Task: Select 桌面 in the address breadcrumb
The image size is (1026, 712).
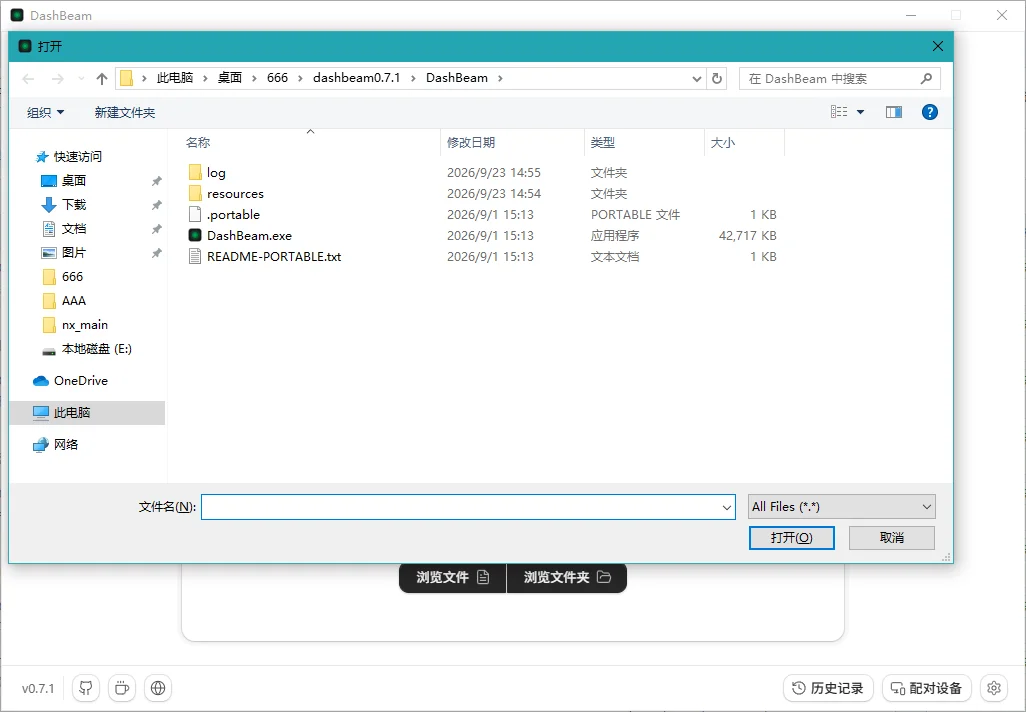Action: [x=230, y=78]
